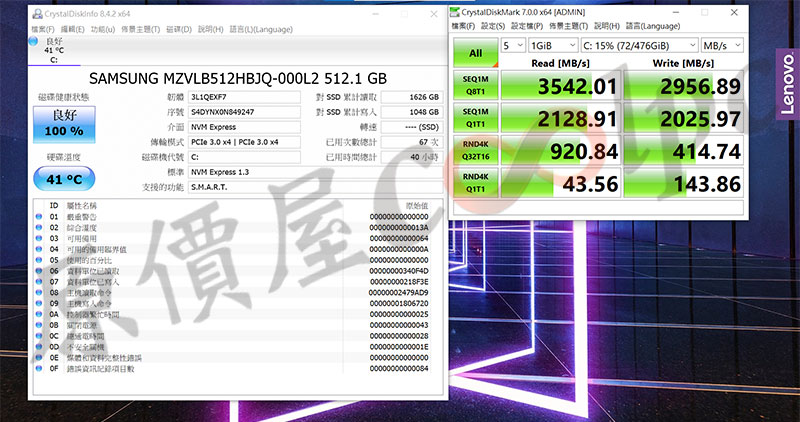Run the SEQ1M Q1T1 test button
Screen dimensions: 800x422
pyautogui.click(x=476, y=117)
